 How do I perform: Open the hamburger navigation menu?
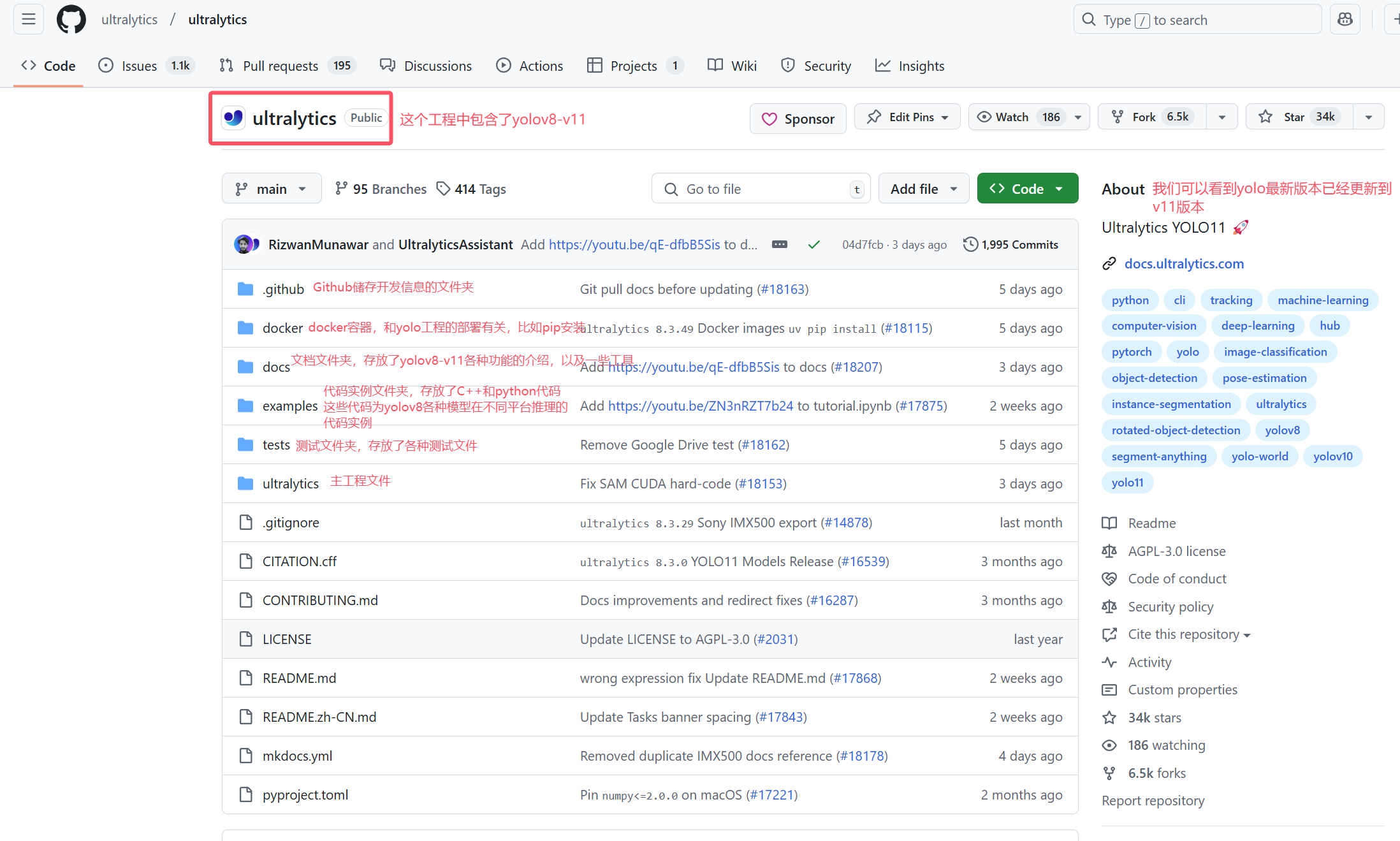[x=29, y=20]
